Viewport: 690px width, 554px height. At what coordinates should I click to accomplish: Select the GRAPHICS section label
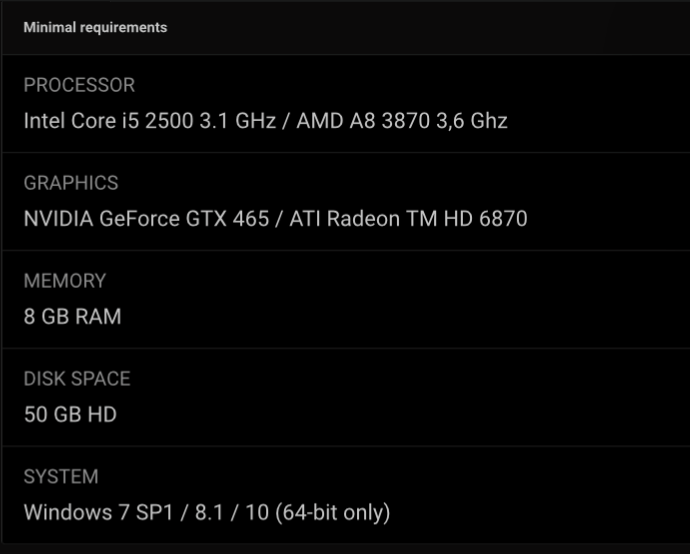click(x=71, y=183)
